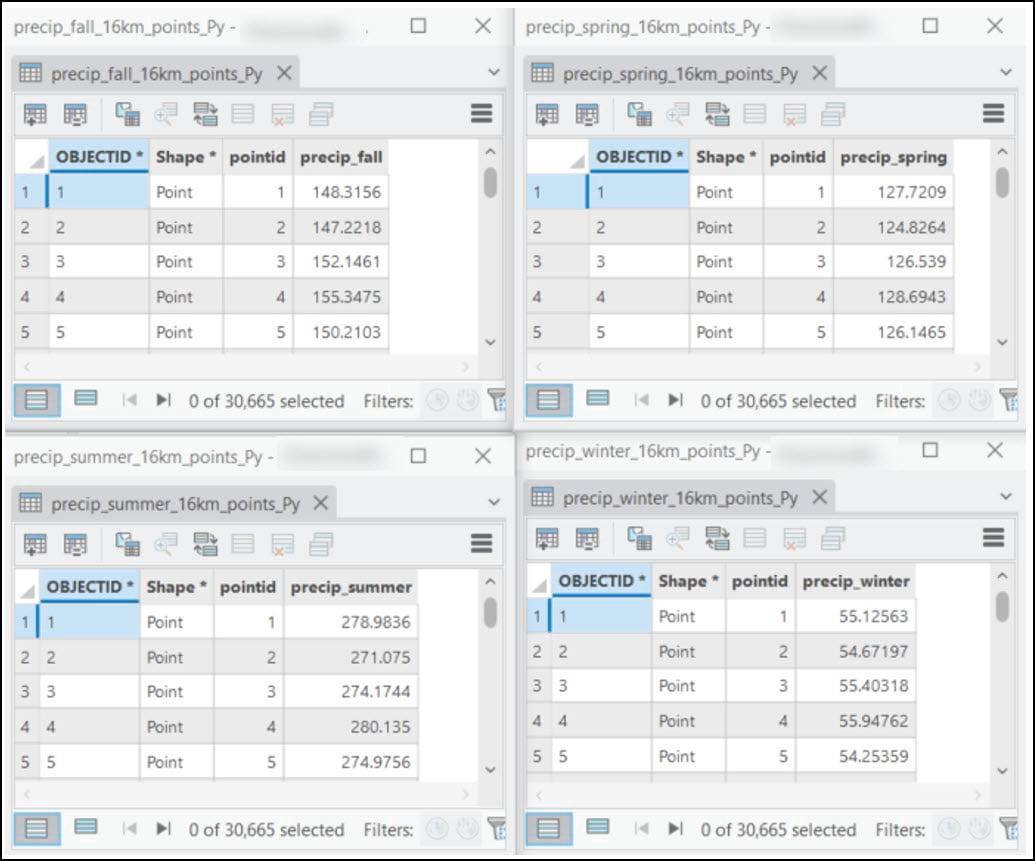Click Add Field icon in fall table

click(35, 114)
